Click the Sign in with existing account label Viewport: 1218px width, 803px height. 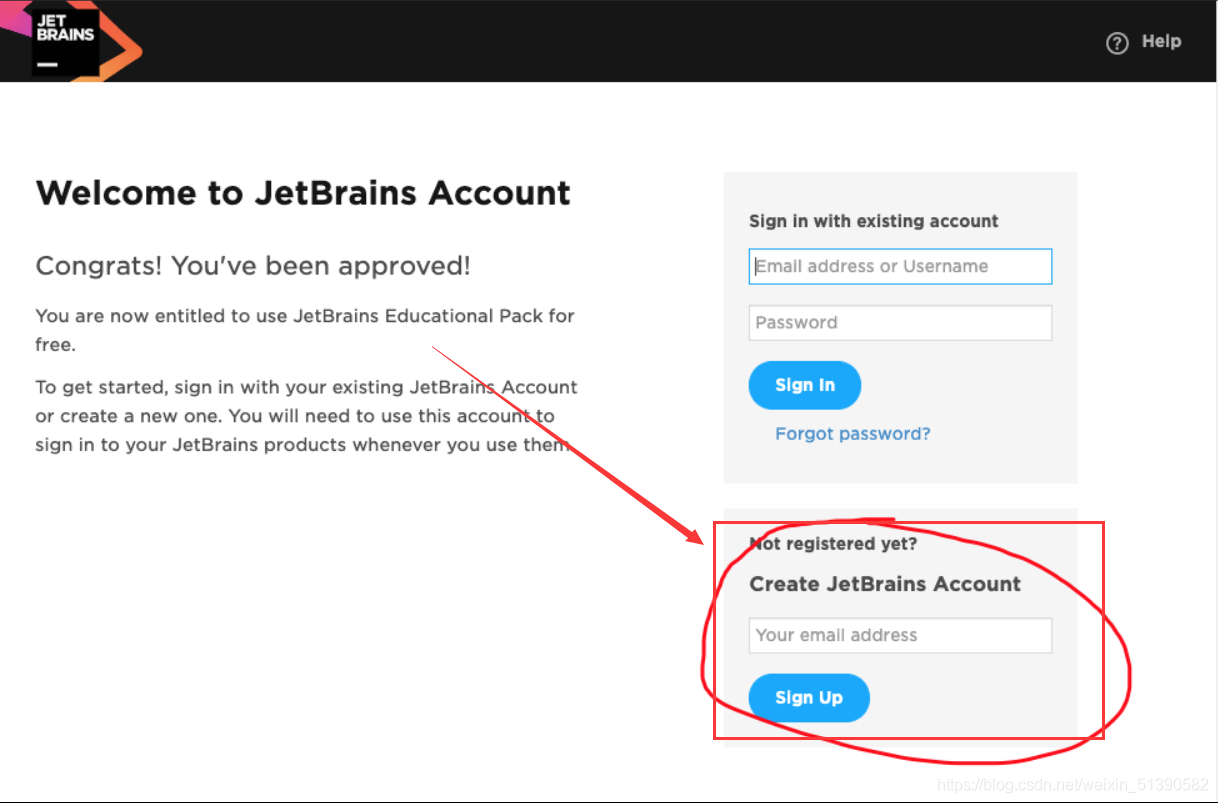point(873,221)
